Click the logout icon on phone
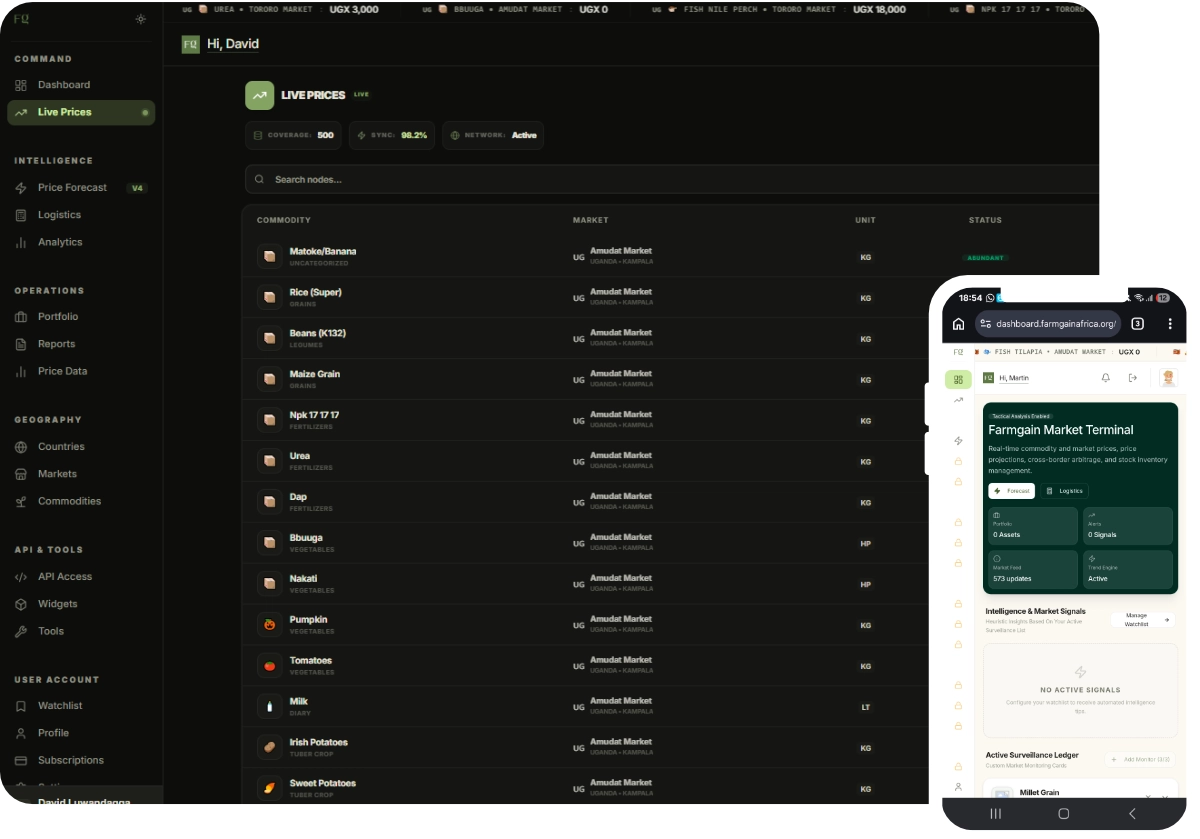This screenshot has width=1200, height=839. click(1133, 378)
